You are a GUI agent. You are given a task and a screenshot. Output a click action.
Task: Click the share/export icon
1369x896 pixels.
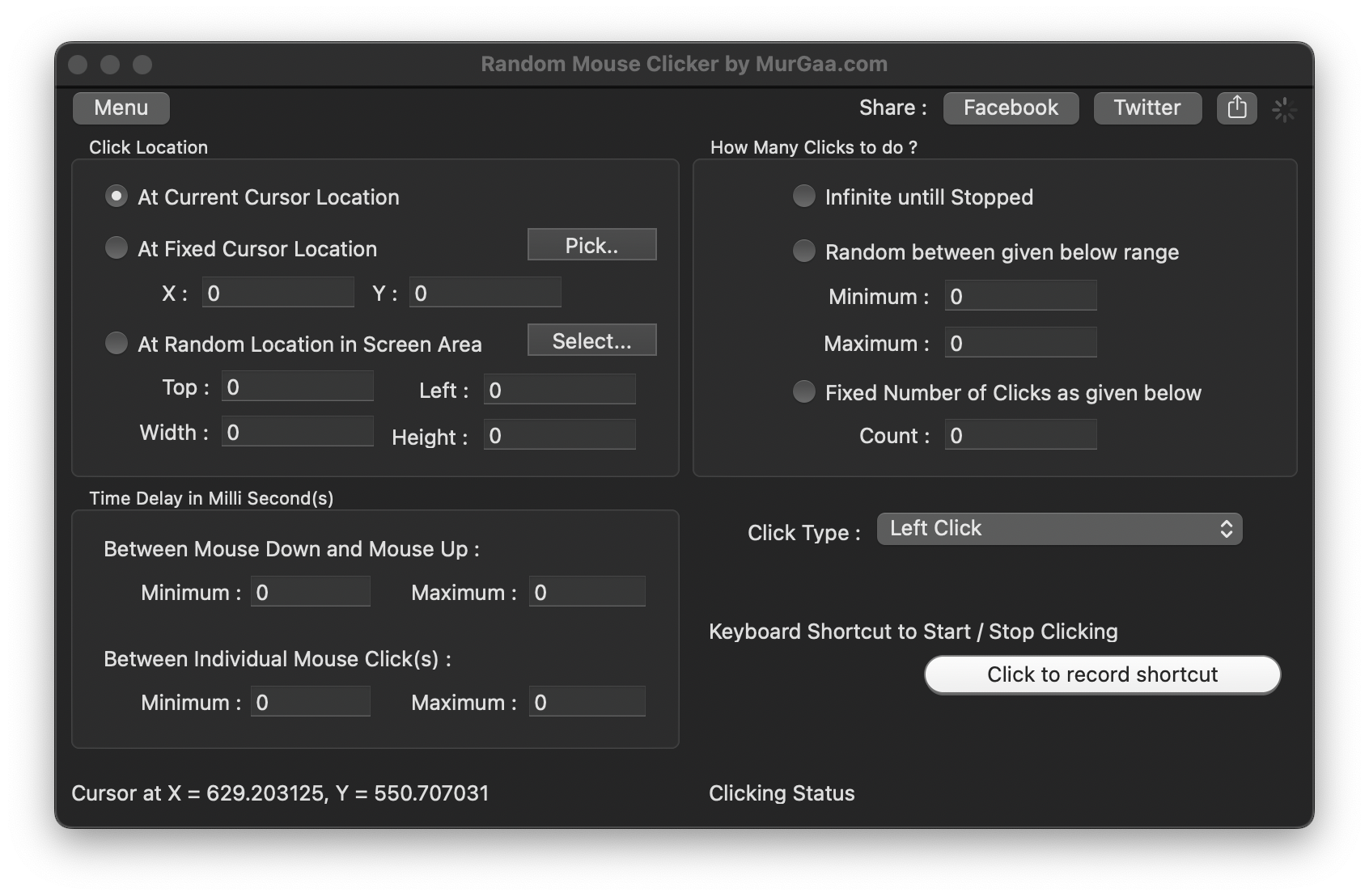point(1236,108)
